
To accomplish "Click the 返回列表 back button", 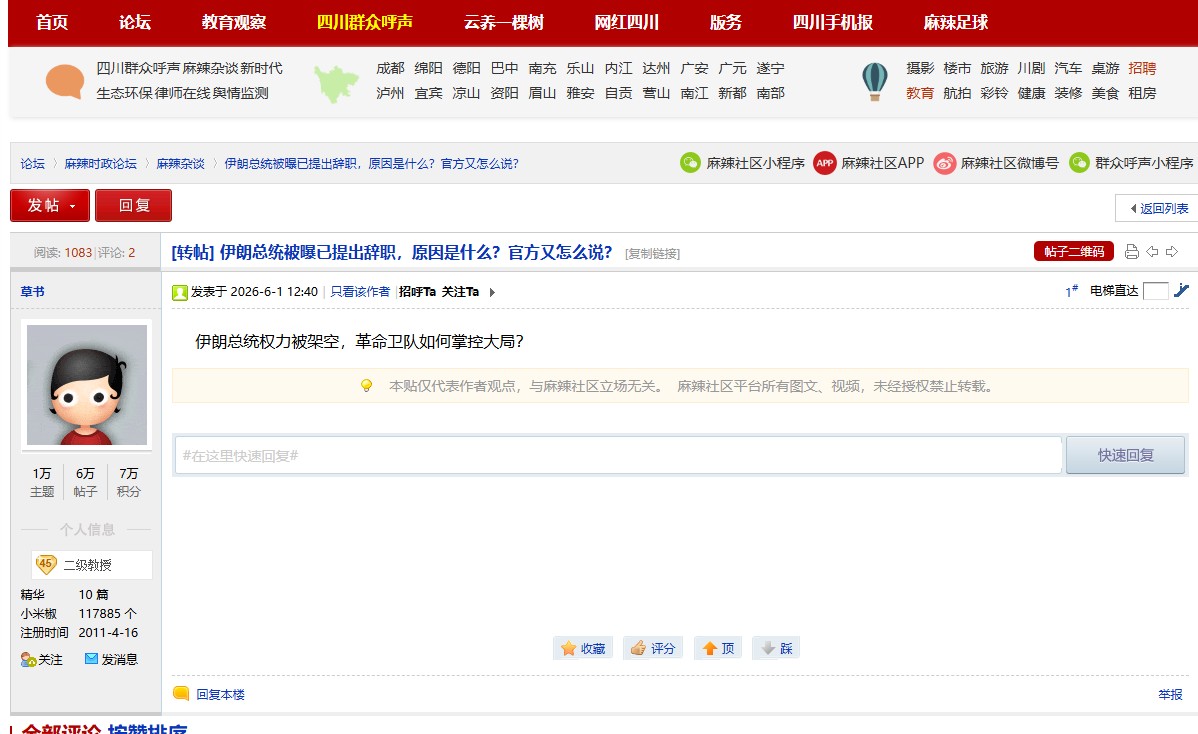I will (1158, 208).
